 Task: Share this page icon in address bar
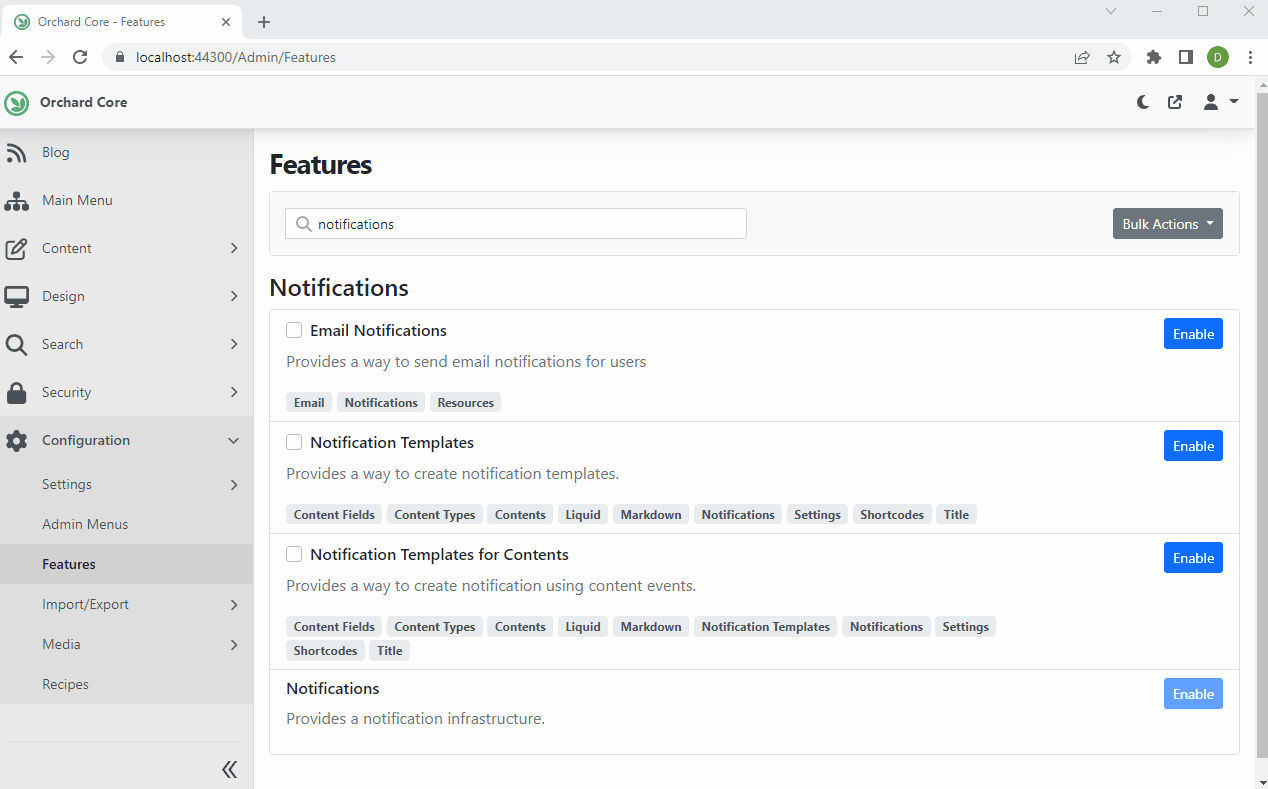tap(1082, 57)
